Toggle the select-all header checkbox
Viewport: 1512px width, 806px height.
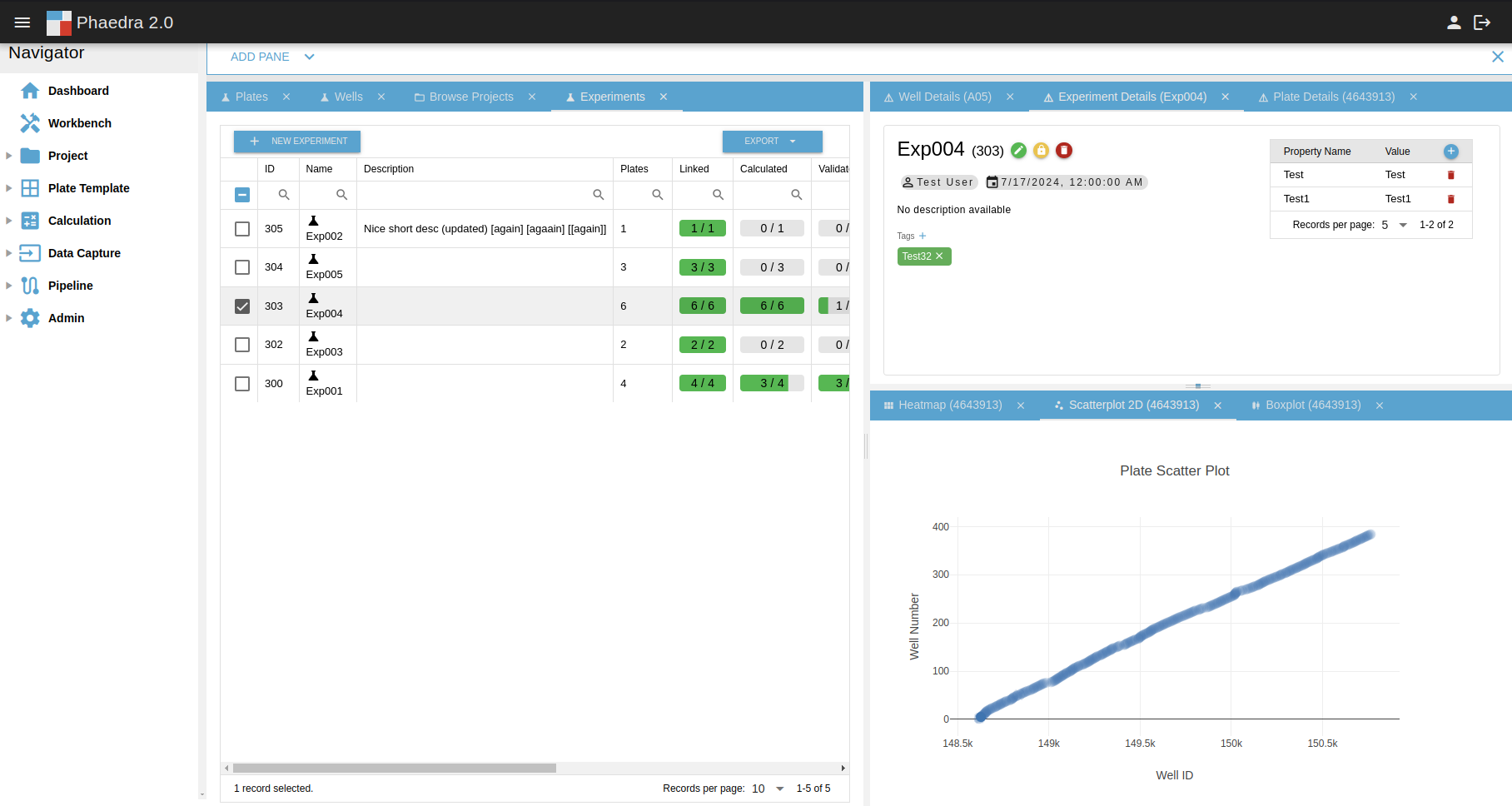point(242,195)
